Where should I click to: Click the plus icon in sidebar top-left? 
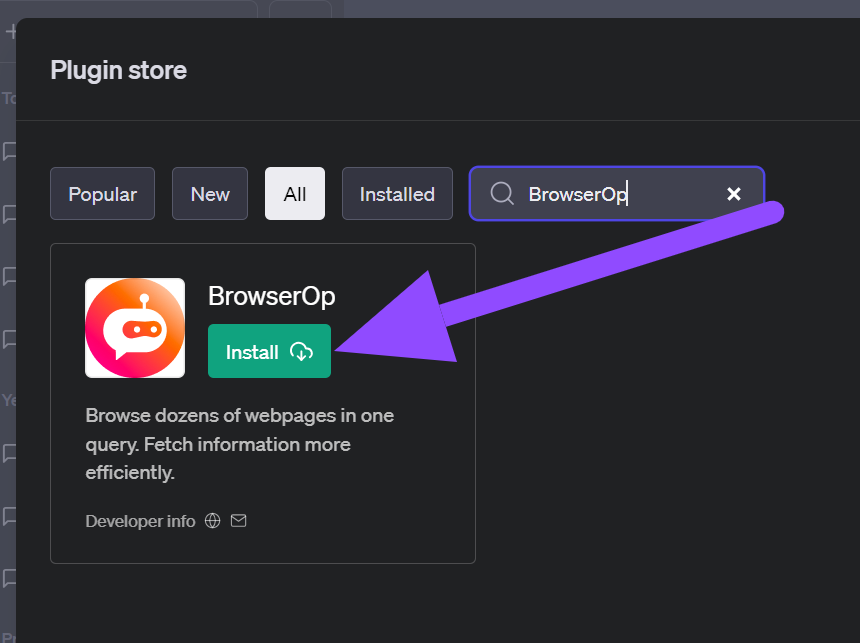coord(11,31)
